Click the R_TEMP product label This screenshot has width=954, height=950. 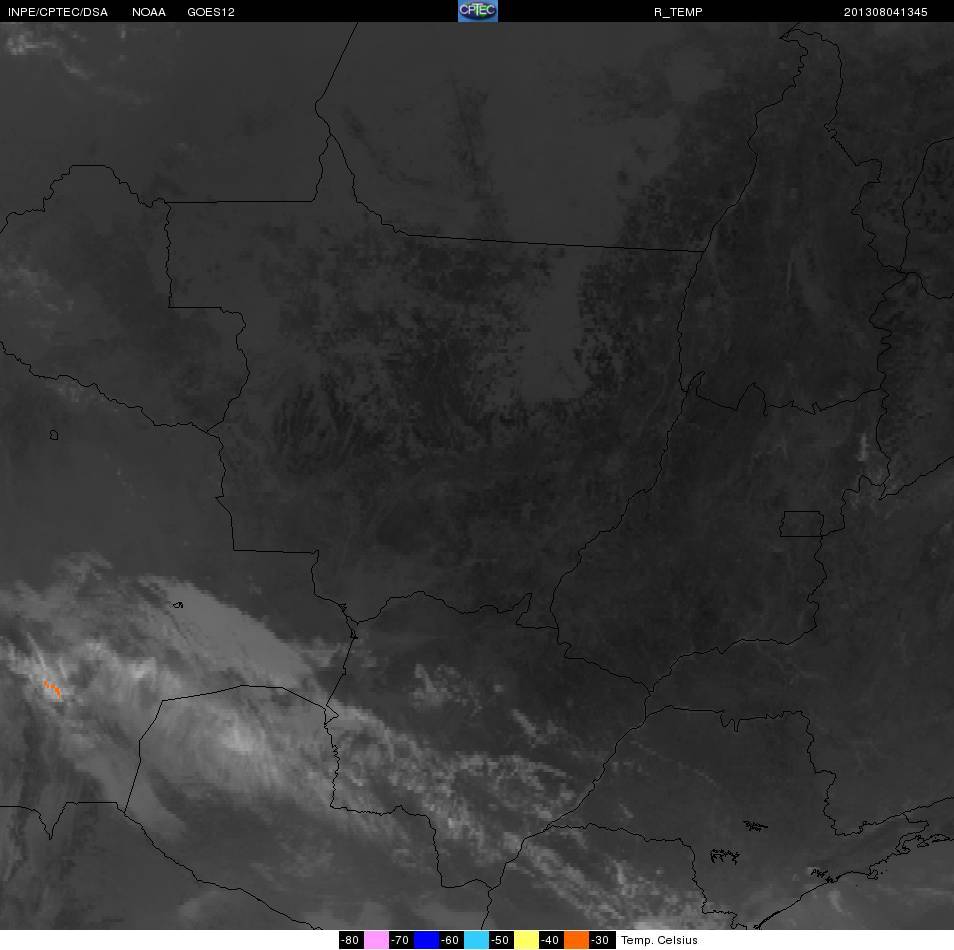coord(678,12)
